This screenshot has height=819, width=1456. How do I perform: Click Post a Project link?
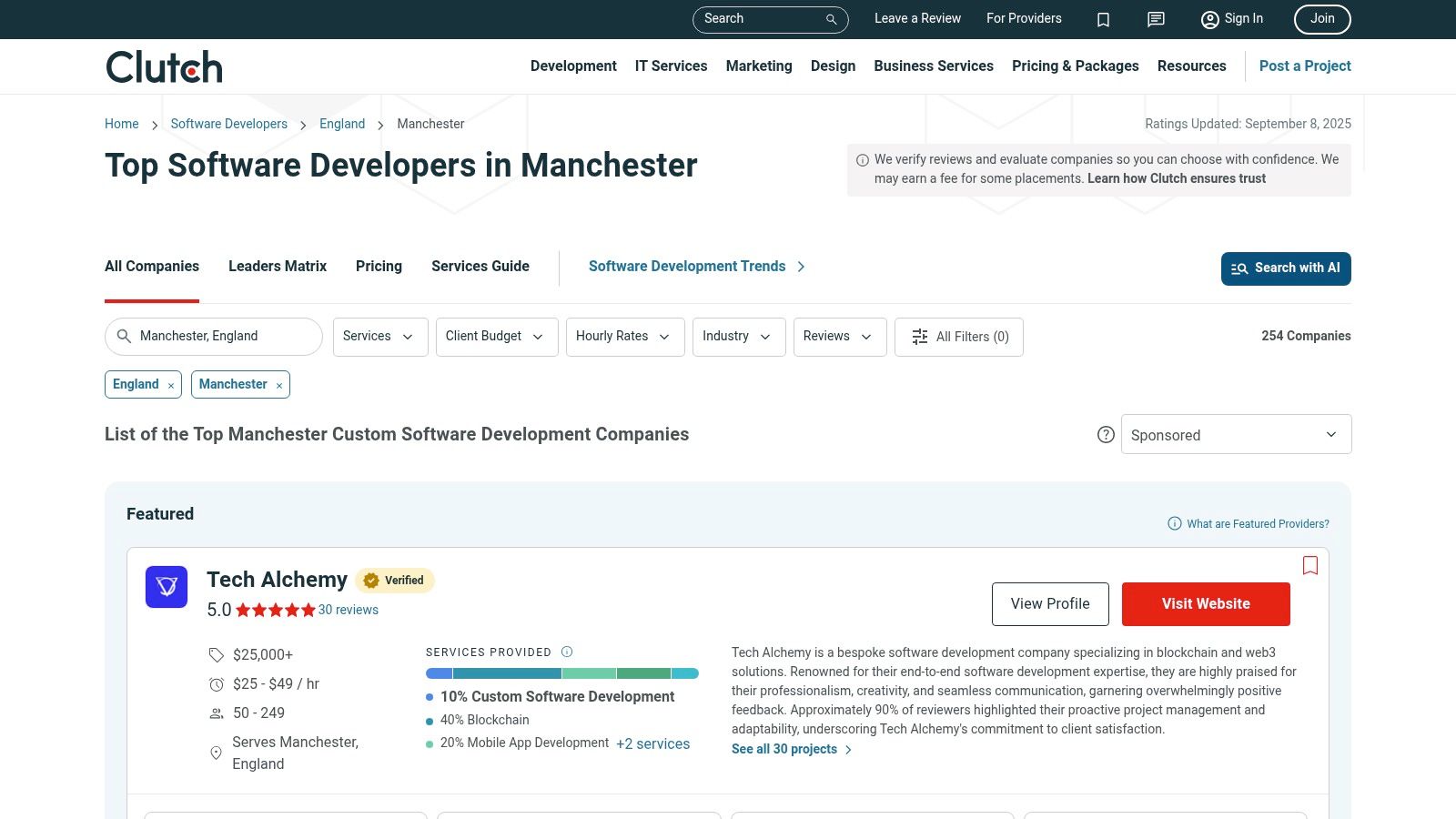pos(1305,66)
